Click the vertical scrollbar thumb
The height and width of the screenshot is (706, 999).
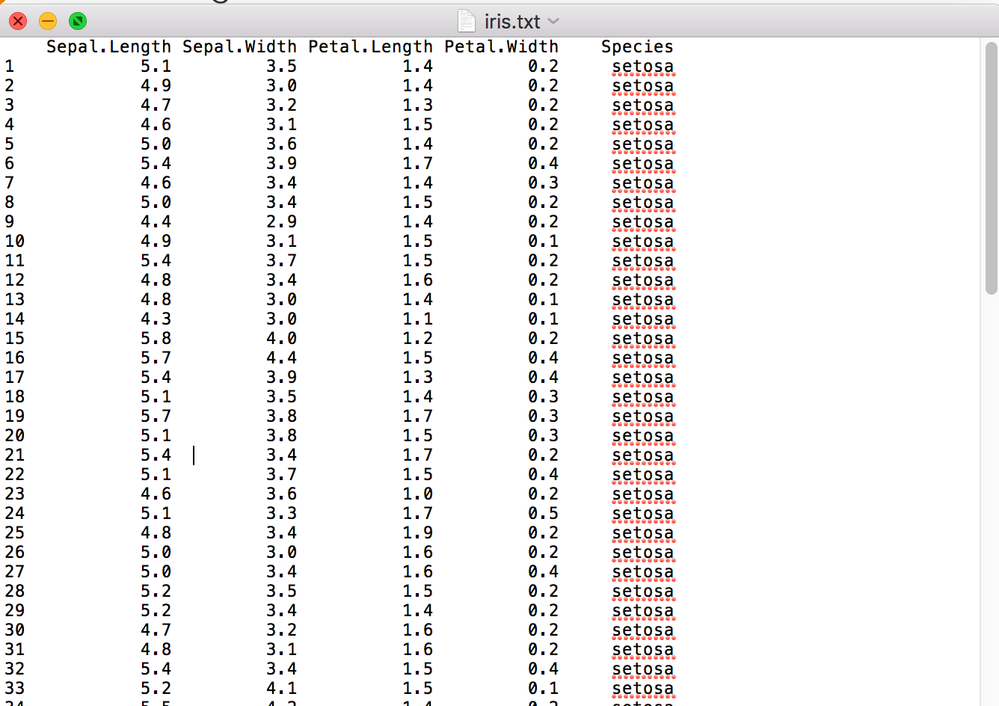(991, 168)
